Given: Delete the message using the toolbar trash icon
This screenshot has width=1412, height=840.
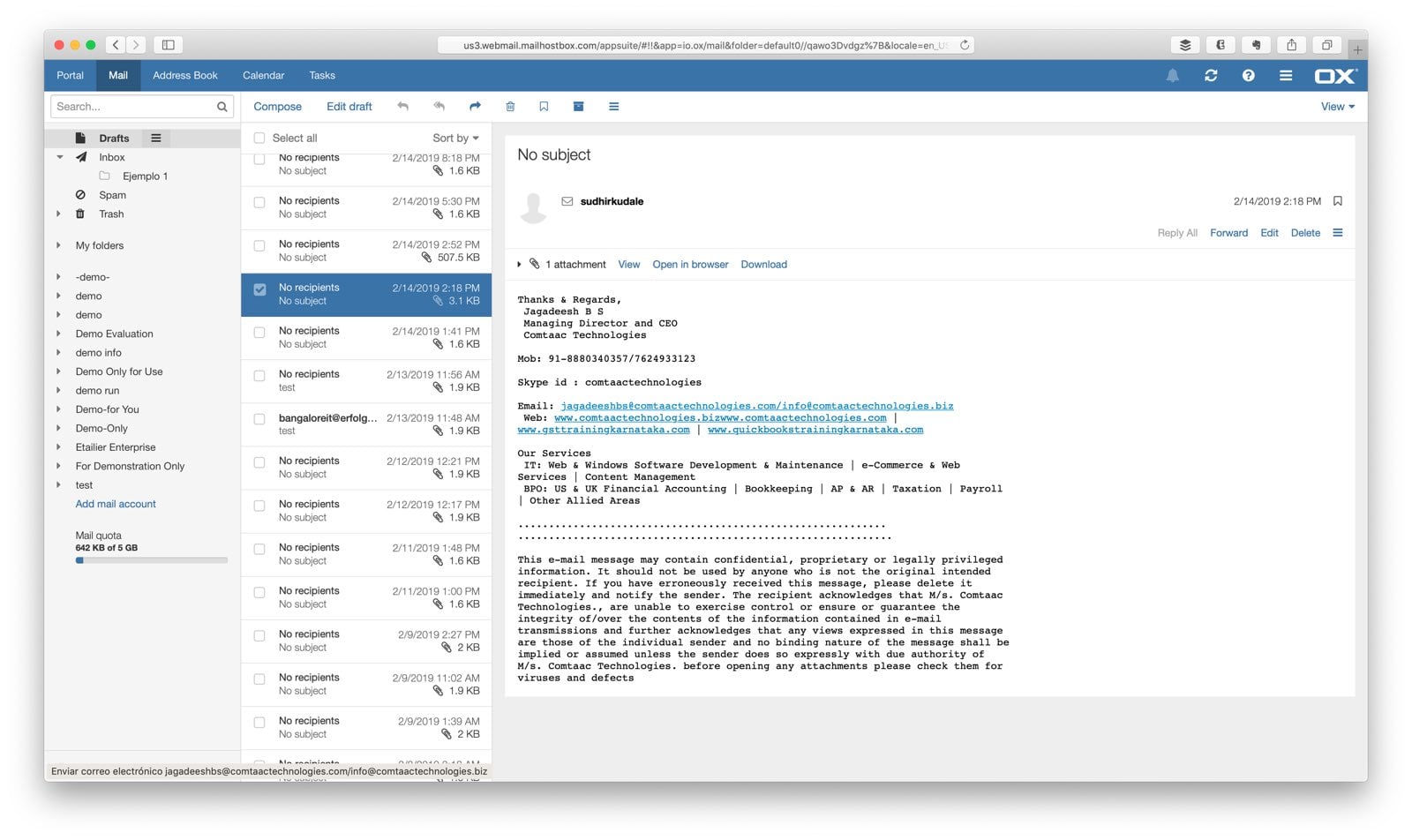Looking at the screenshot, I should (510, 107).
